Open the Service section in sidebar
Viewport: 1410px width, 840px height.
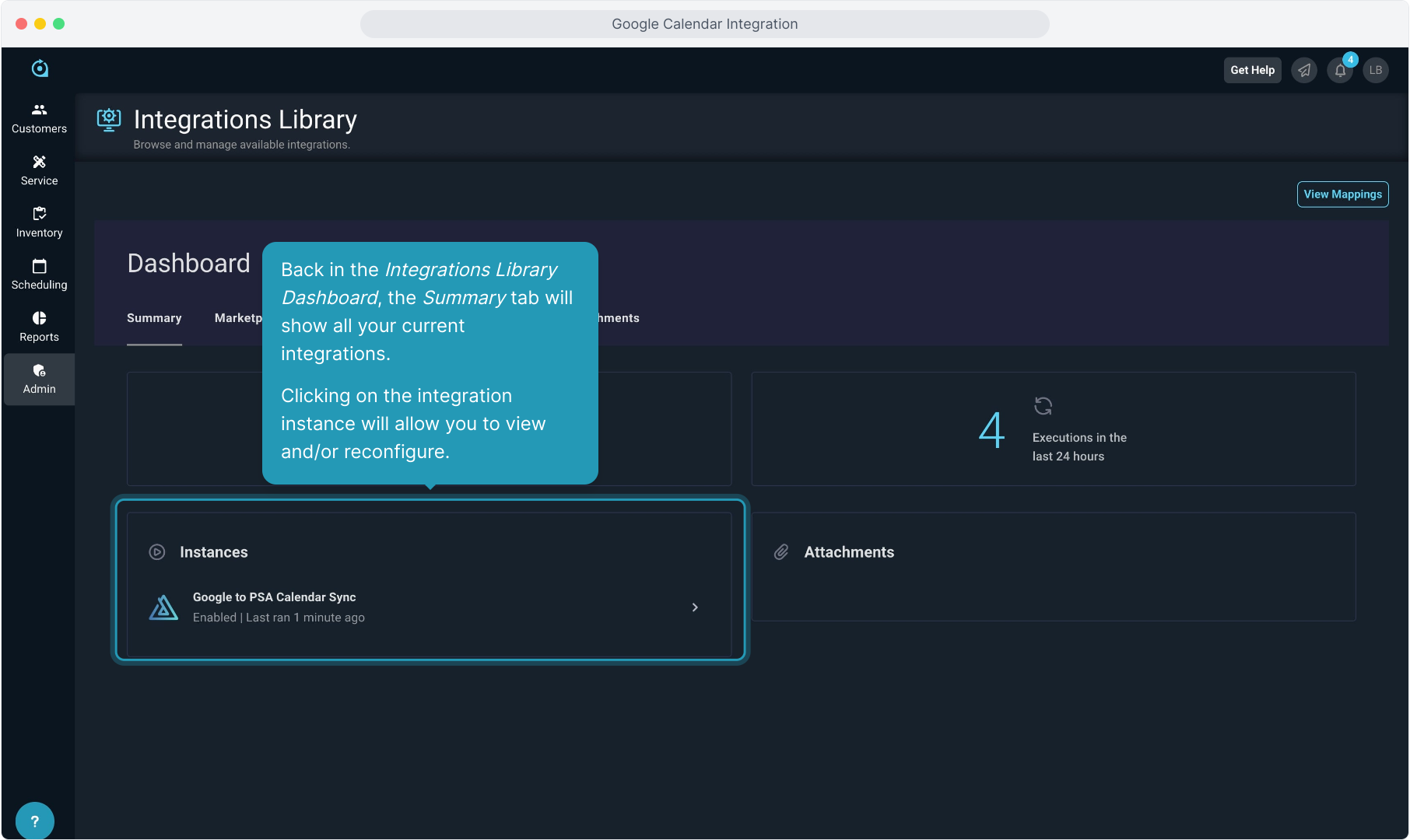(x=39, y=170)
